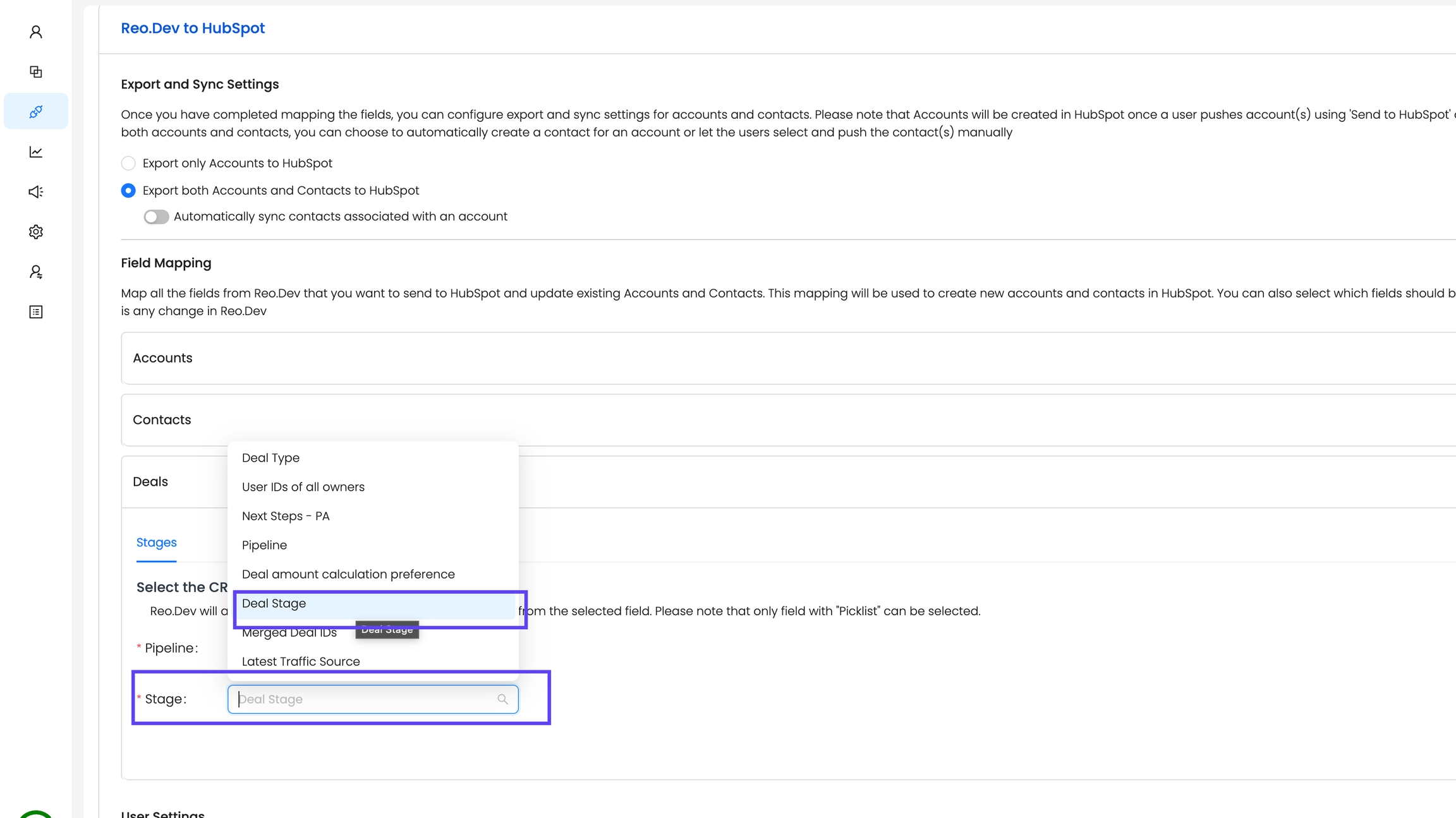Pick Deal Type from the list
1456x818 pixels.
tap(270, 458)
